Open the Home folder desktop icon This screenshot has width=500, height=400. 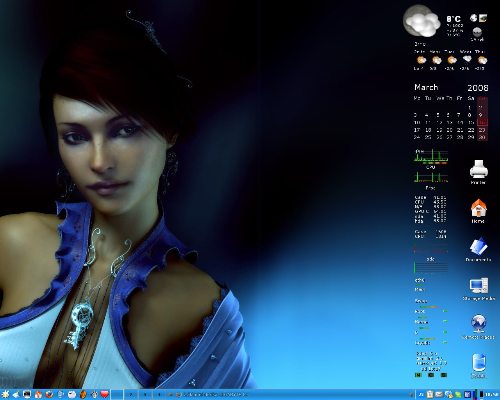(478, 210)
